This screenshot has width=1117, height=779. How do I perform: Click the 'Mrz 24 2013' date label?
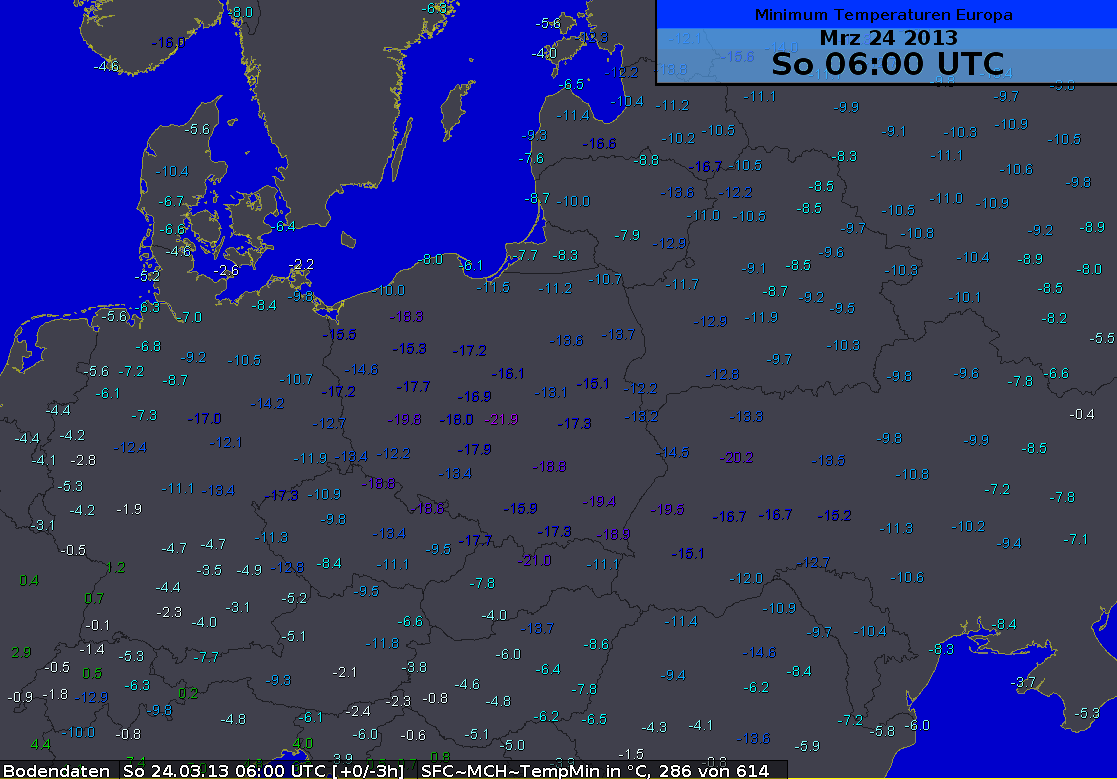pos(888,38)
